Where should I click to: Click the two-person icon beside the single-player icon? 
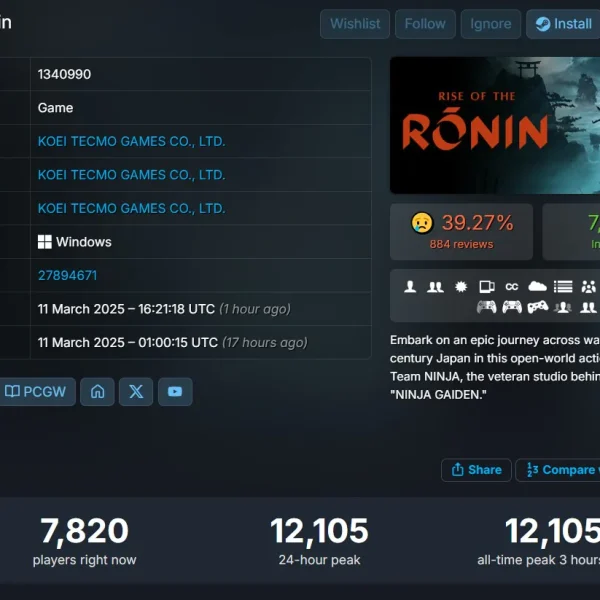pyautogui.click(x=435, y=286)
